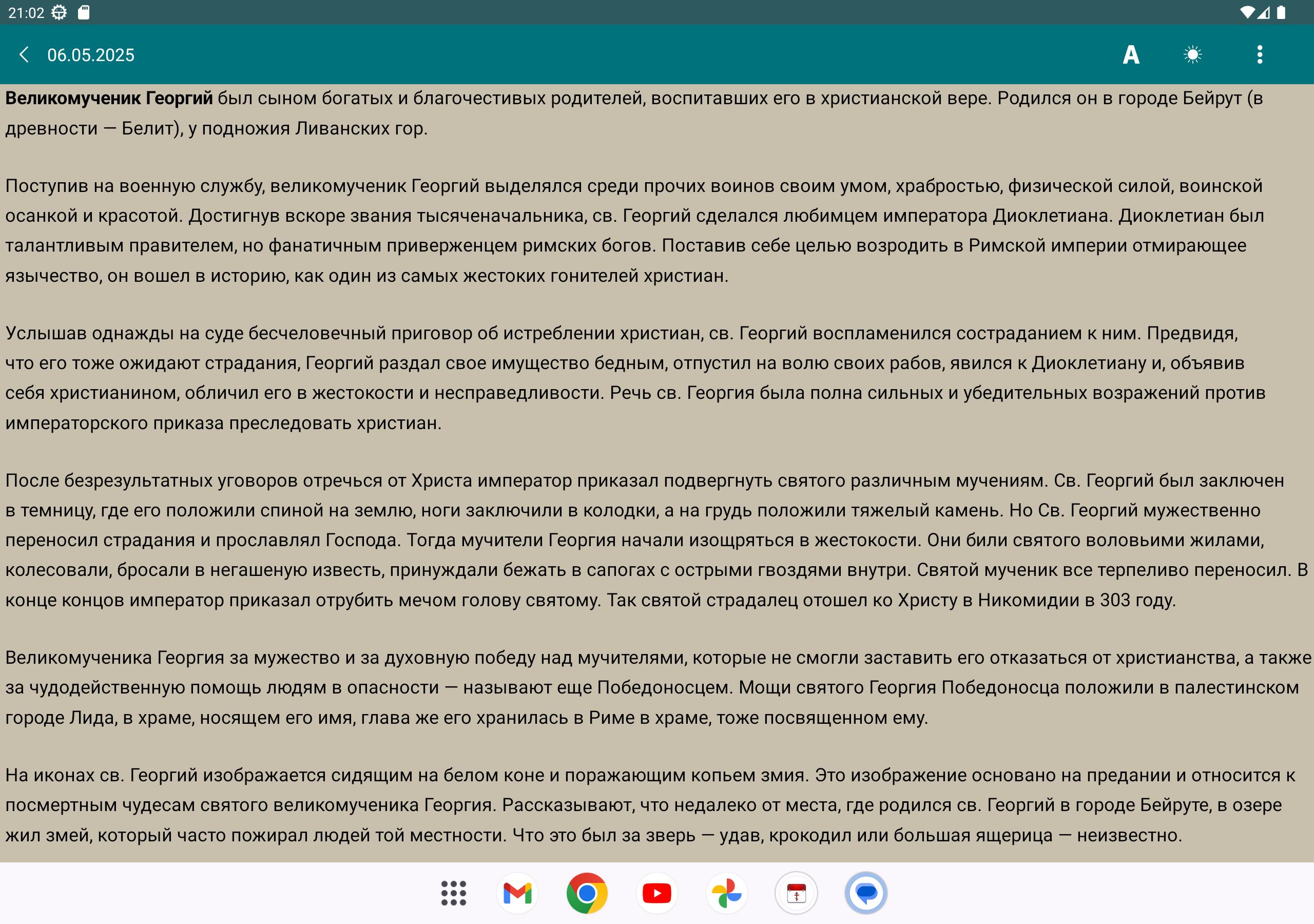Tap the 21:02 clock in status bar
The width and height of the screenshot is (1314, 924).
click(26, 13)
